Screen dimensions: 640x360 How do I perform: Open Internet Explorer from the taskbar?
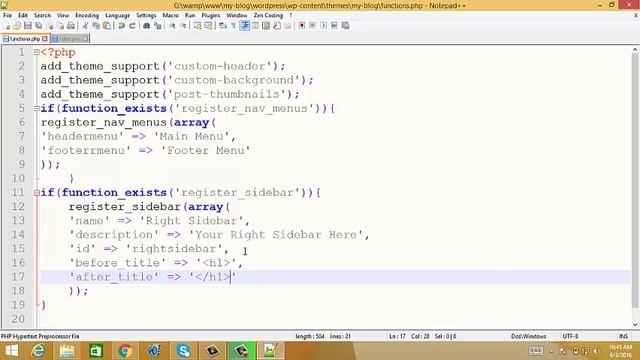pyautogui.click(x=38, y=351)
